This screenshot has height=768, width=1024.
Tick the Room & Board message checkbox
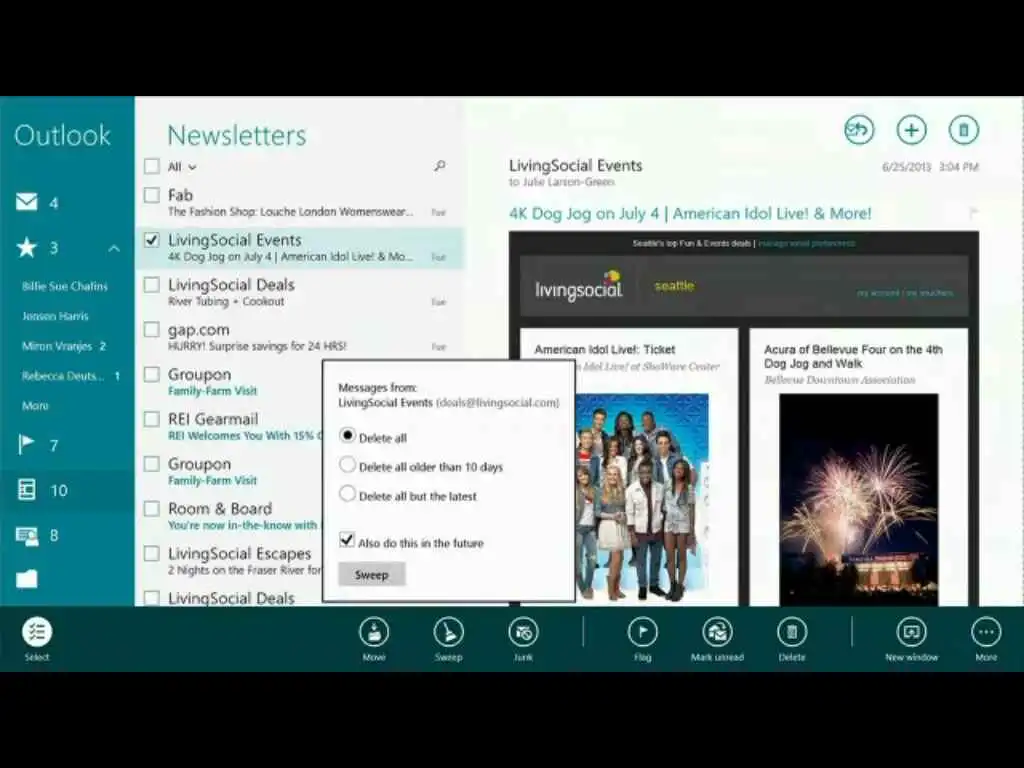(152, 509)
